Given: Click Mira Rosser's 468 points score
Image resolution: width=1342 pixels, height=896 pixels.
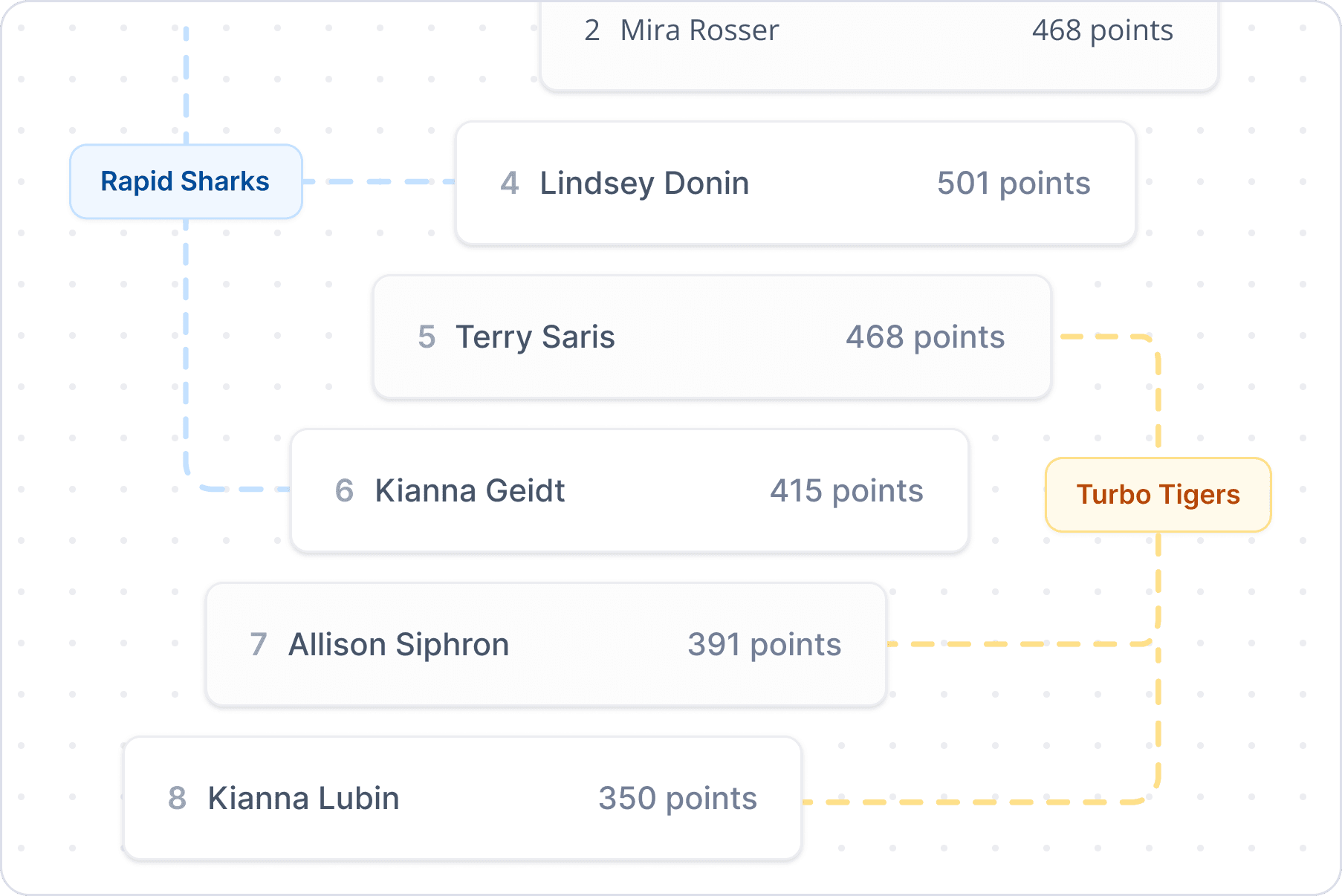Looking at the screenshot, I should (1103, 30).
